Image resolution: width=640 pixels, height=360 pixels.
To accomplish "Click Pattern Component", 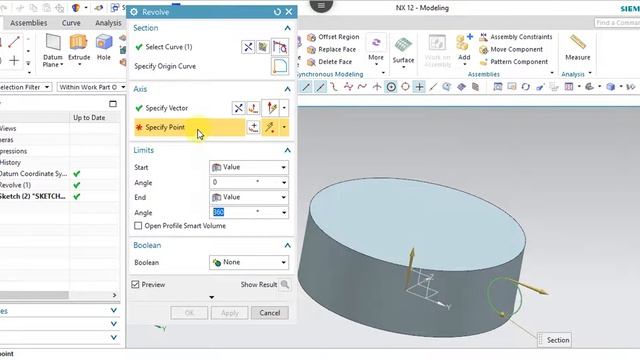I will click(513, 62).
